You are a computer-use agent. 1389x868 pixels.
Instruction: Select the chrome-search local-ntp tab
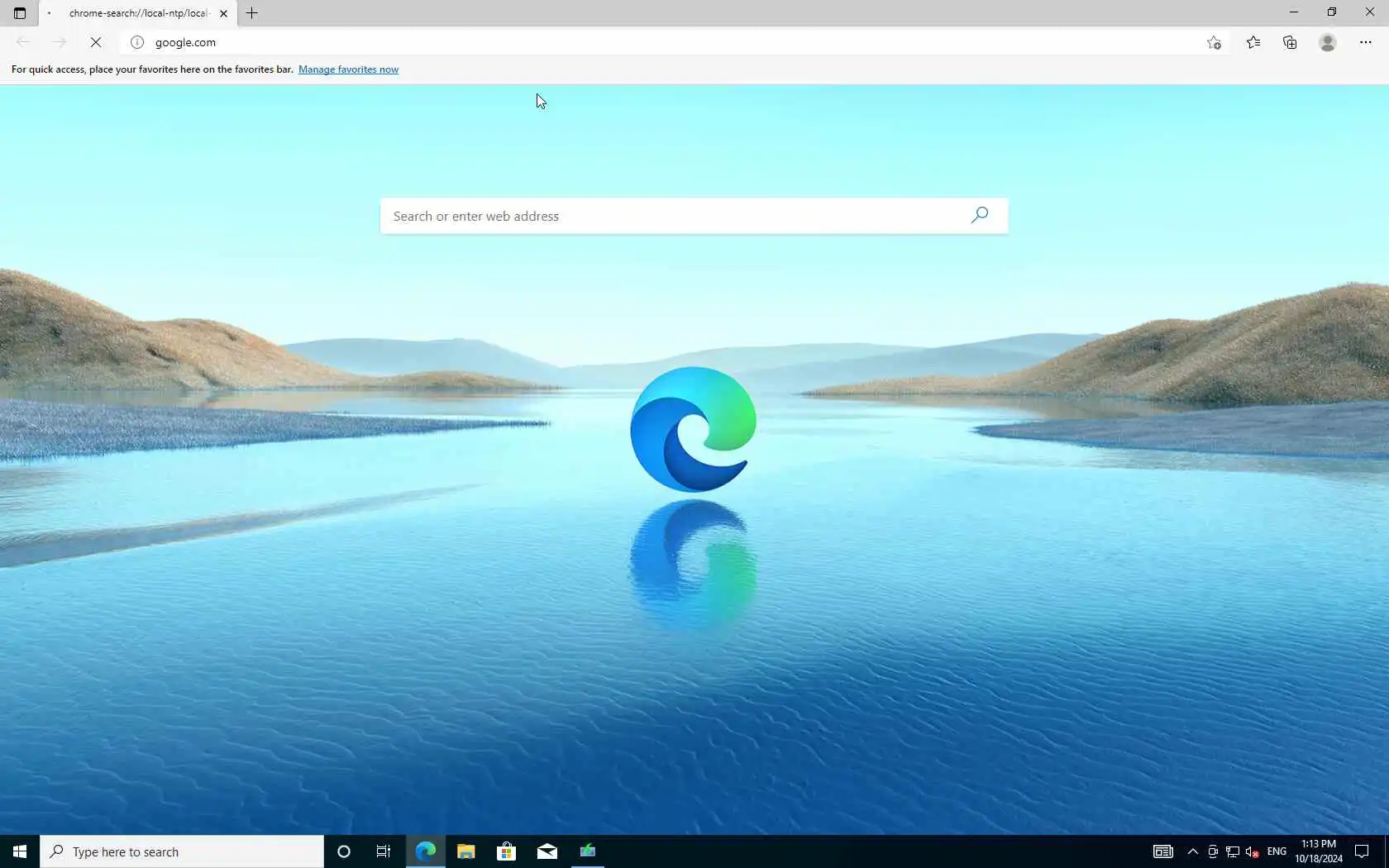[x=137, y=13]
